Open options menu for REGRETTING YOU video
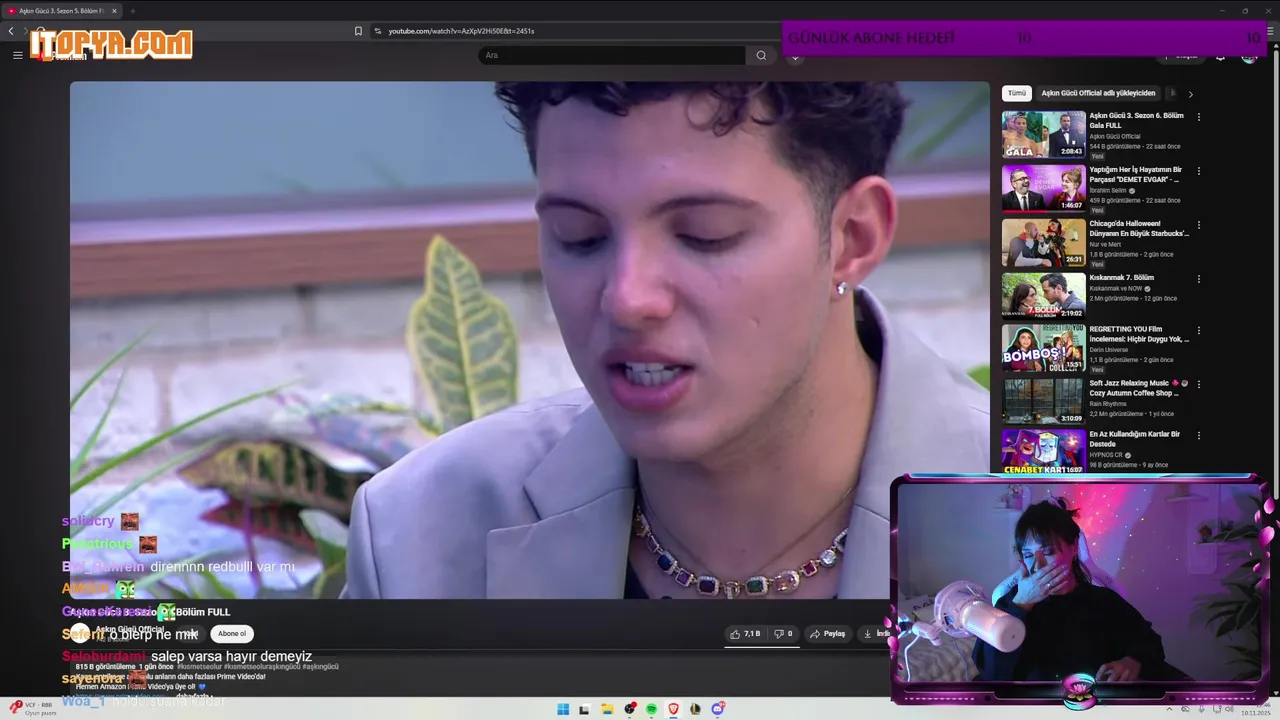Screen dimensions: 1280x720 click(x=1199, y=330)
